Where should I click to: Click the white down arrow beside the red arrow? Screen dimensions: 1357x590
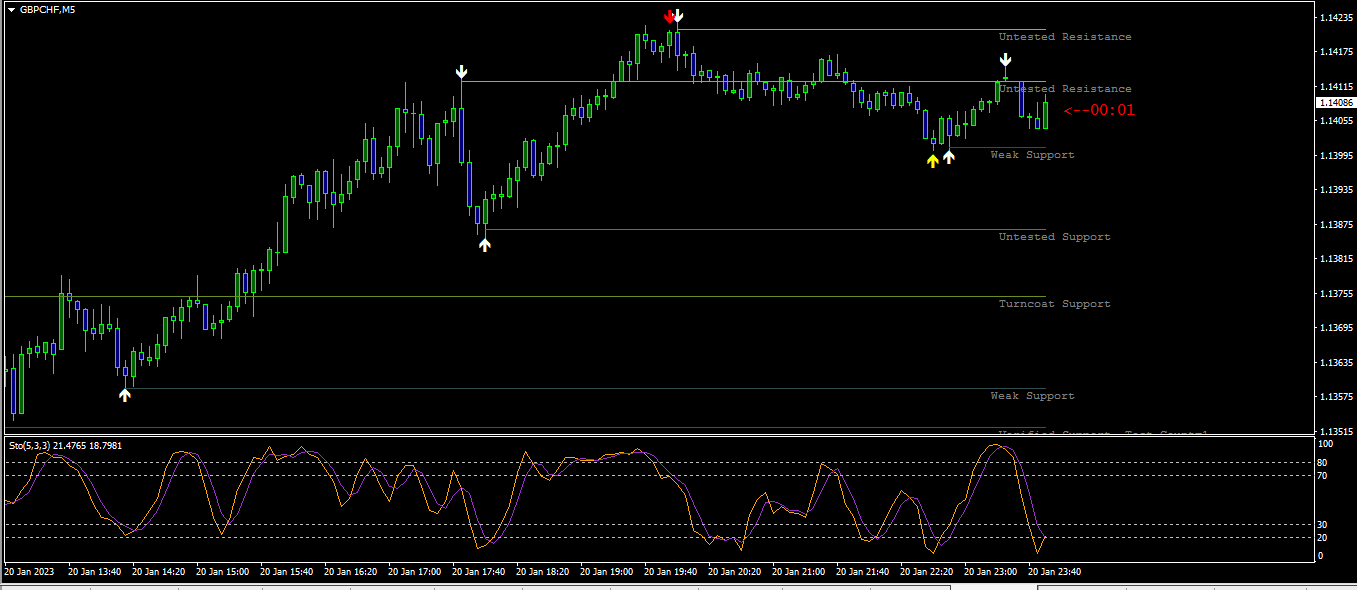pyautogui.click(x=678, y=16)
